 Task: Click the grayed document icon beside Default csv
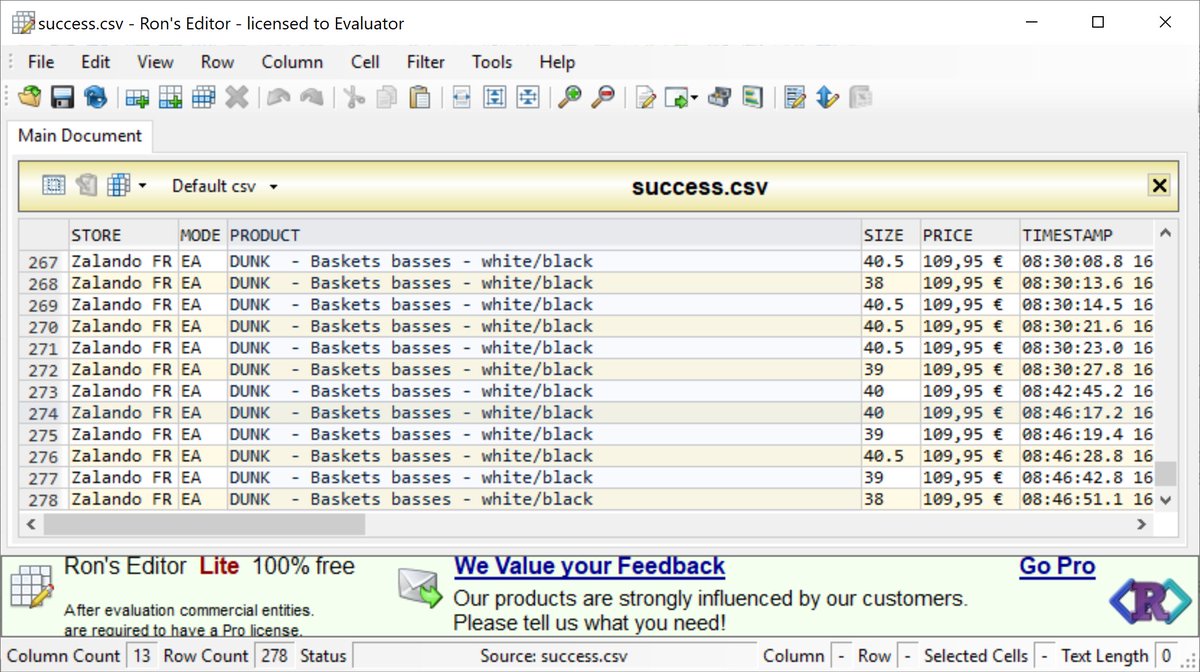pos(86,185)
